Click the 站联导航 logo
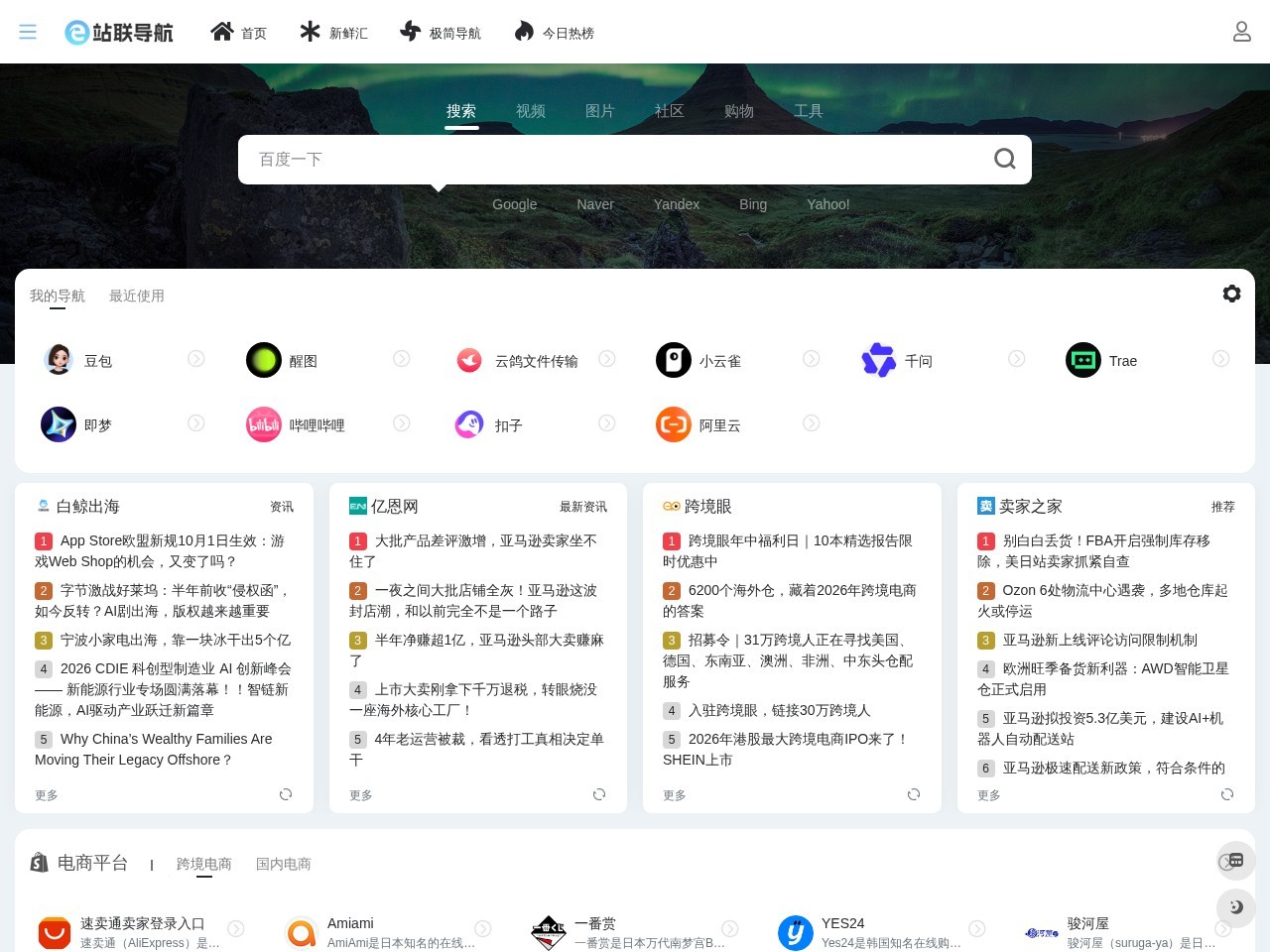Screen dimensions: 1270x952 pyautogui.click(x=119, y=32)
